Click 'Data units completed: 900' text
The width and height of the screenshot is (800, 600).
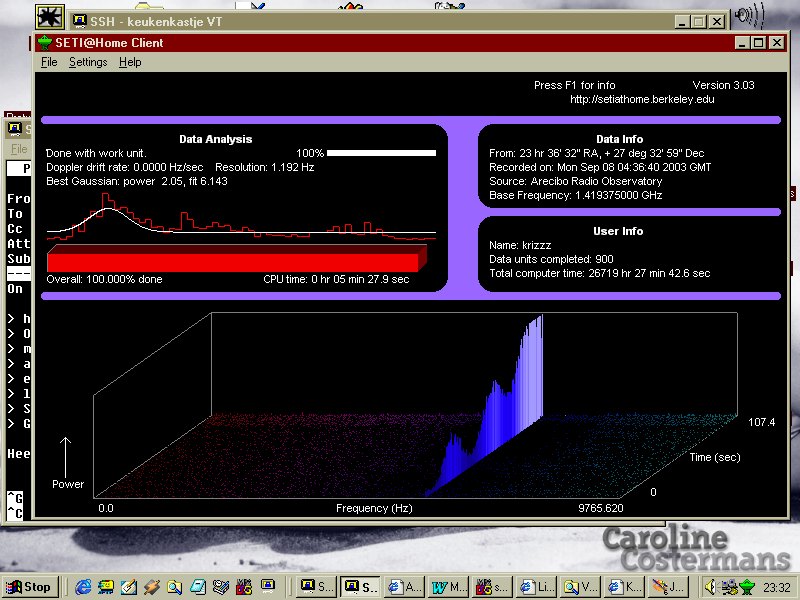pos(551,259)
